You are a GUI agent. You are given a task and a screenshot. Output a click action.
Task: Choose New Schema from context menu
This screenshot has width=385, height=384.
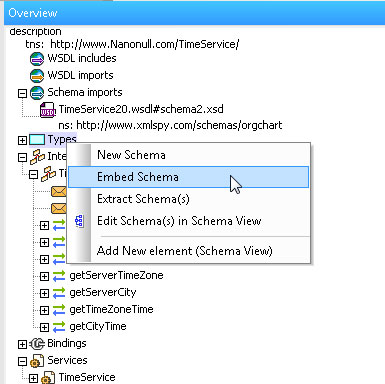[x=189, y=155]
